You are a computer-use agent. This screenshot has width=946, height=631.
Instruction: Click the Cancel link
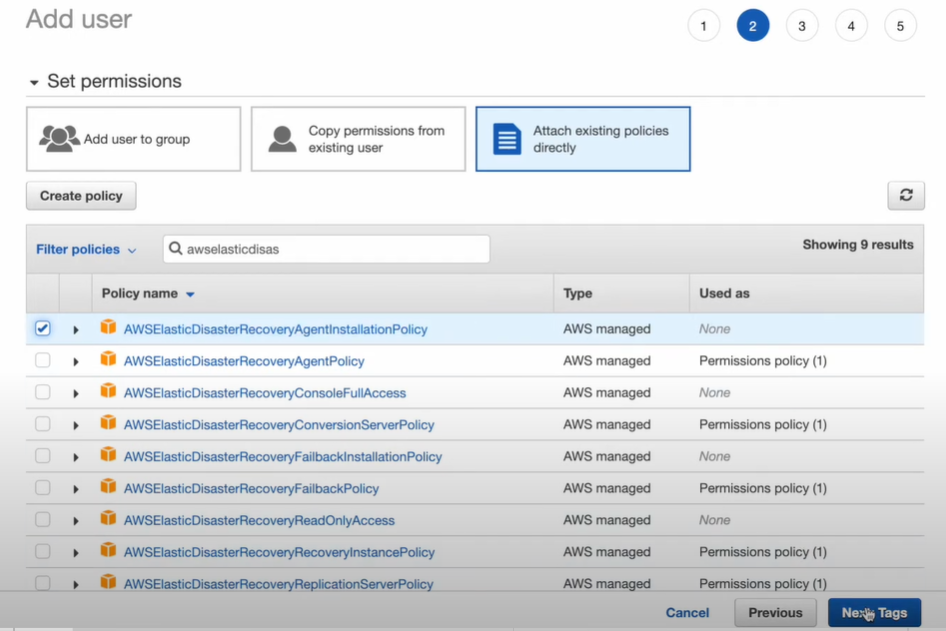[687, 612]
